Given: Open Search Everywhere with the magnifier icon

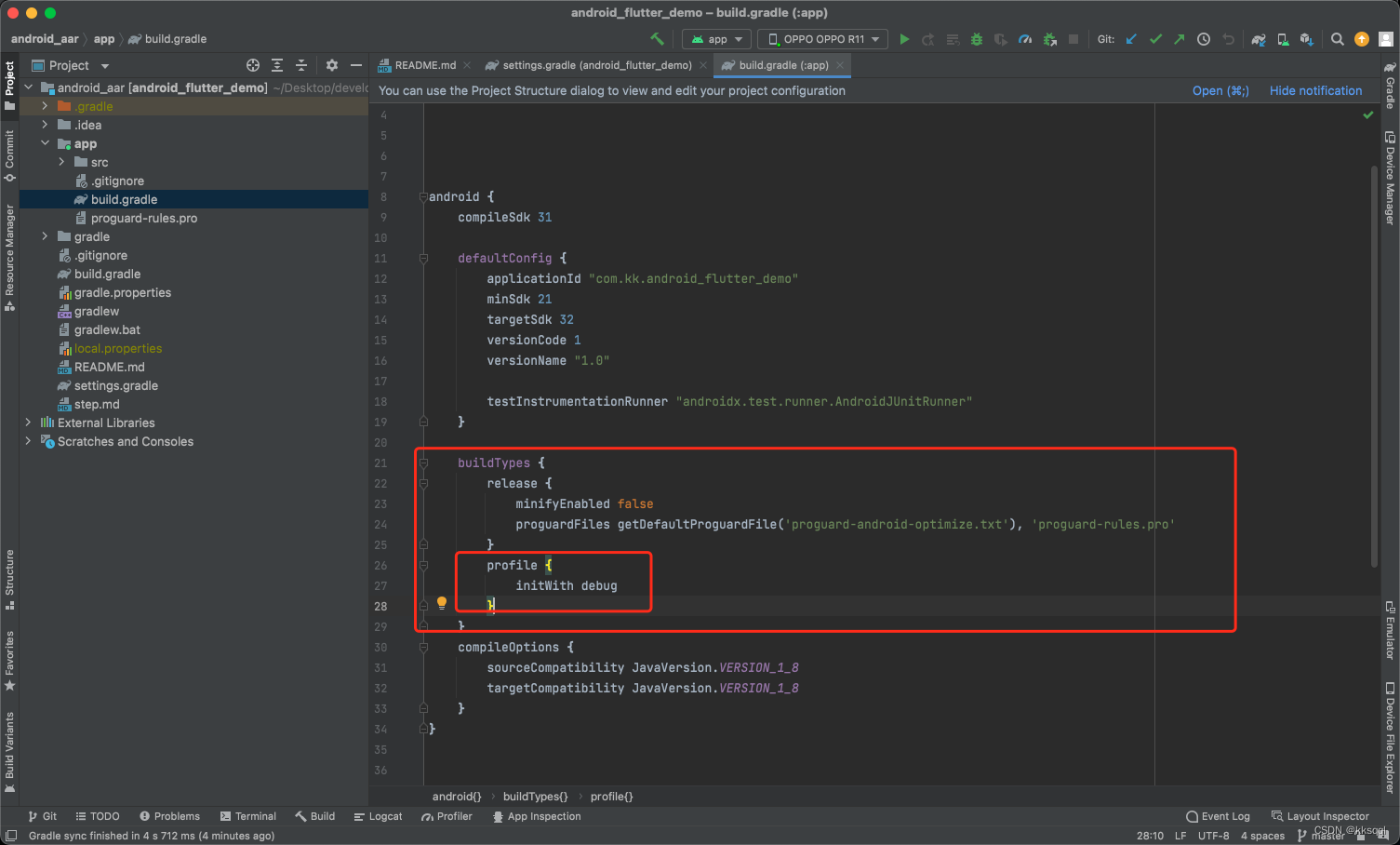Looking at the screenshot, I should click(1337, 39).
